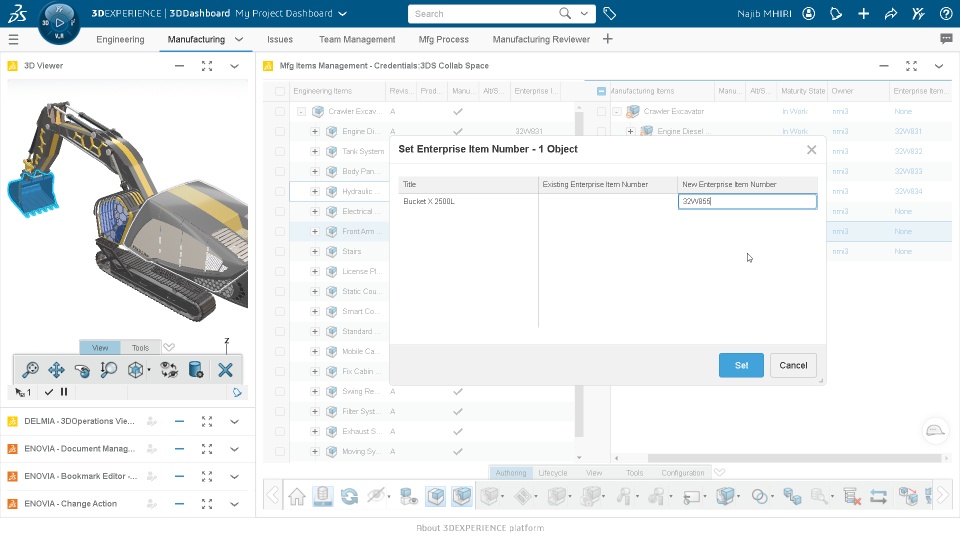Screen dimensions: 960x540
Task: Select the pan arrows tool in 3D Viewer
Action: pyautogui.click(x=56, y=370)
